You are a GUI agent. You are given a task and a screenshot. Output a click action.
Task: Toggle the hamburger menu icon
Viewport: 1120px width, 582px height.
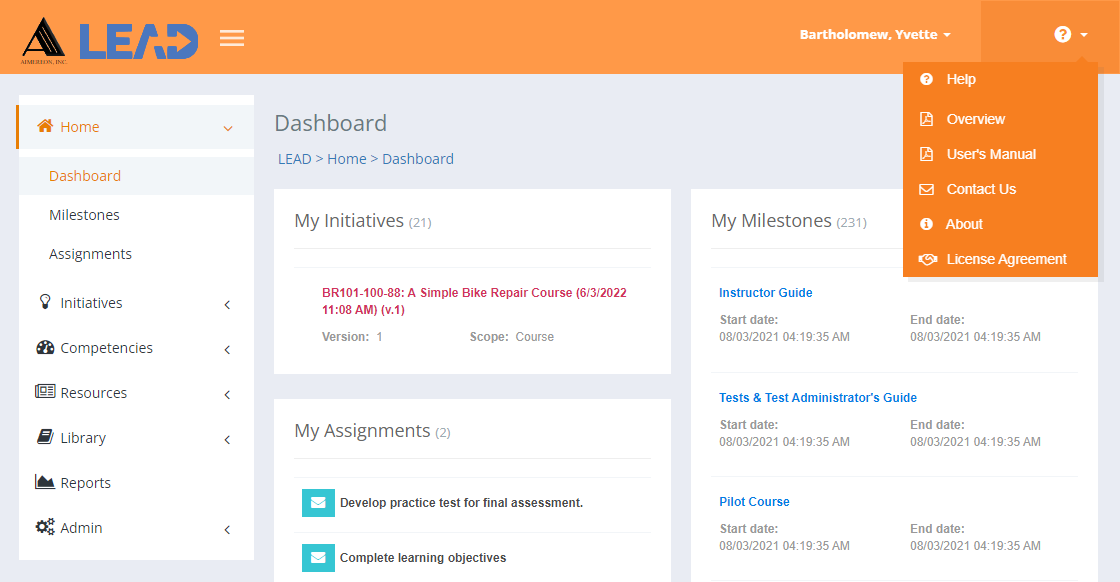pyautogui.click(x=231, y=38)
